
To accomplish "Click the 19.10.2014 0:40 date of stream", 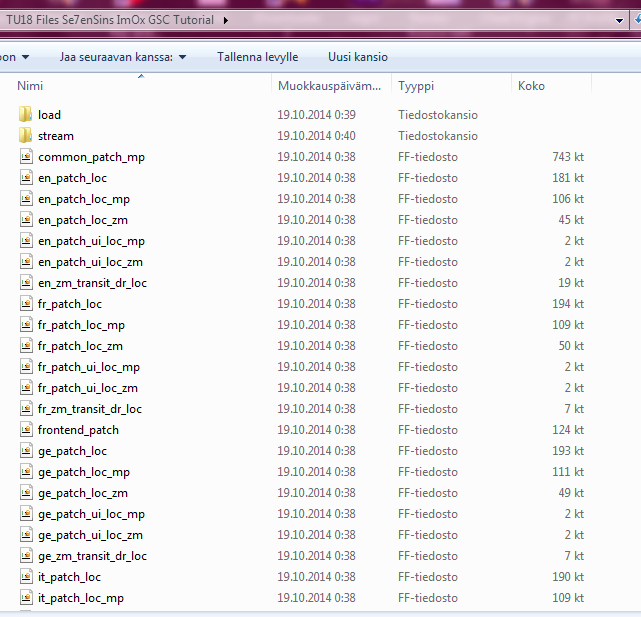I will click(316, 135).
